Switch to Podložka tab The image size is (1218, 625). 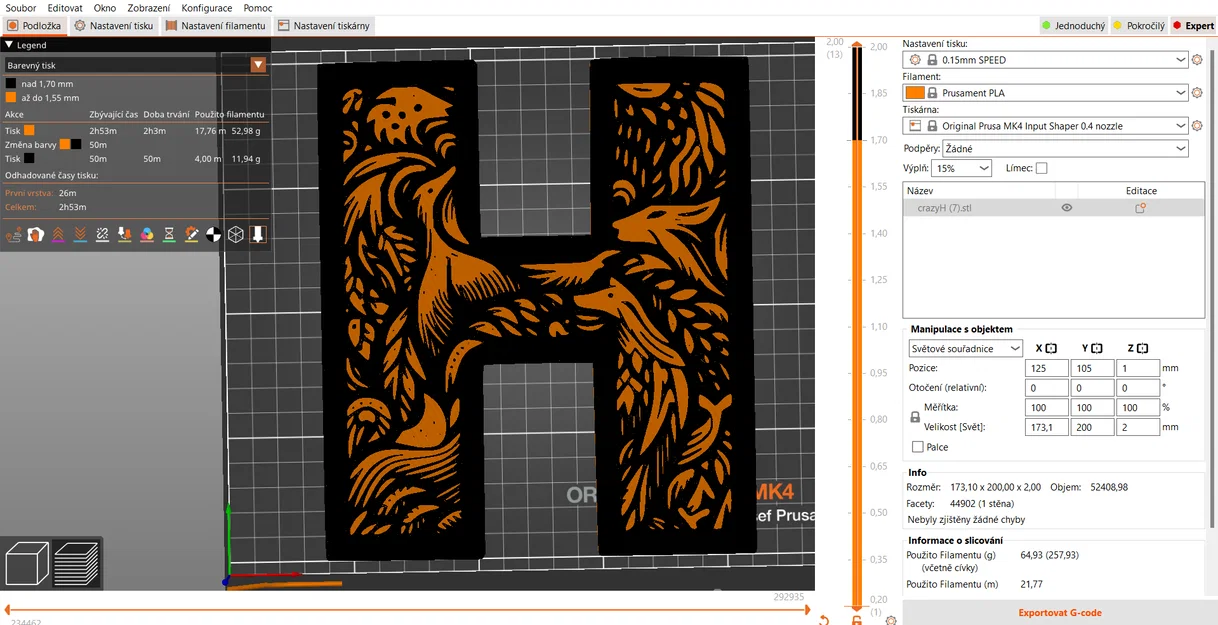point(35,26)
